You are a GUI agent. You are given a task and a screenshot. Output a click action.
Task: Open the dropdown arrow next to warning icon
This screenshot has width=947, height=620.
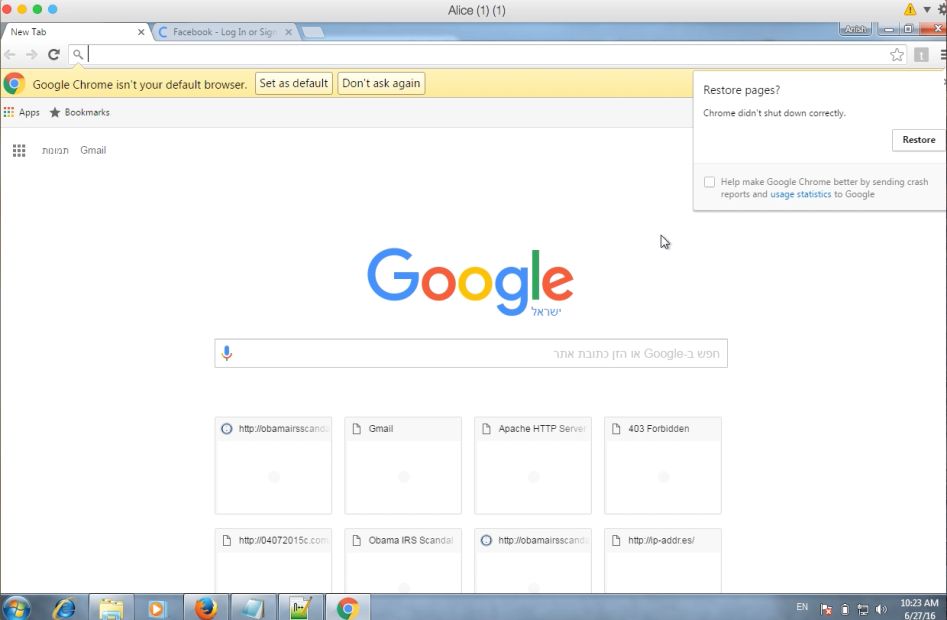tap(927, 10)
